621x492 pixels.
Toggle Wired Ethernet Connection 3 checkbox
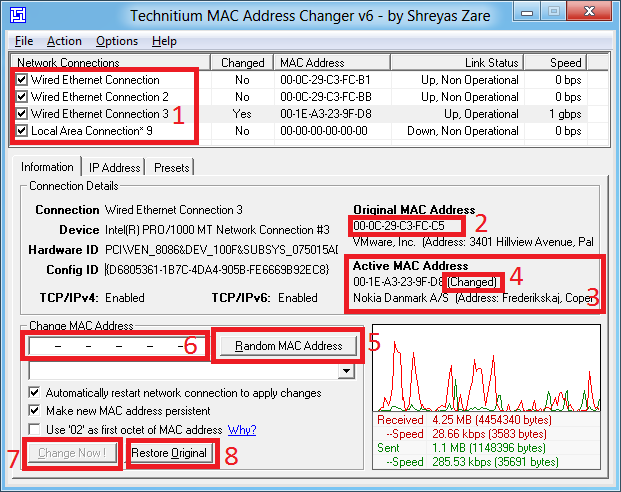coord(21,114)
